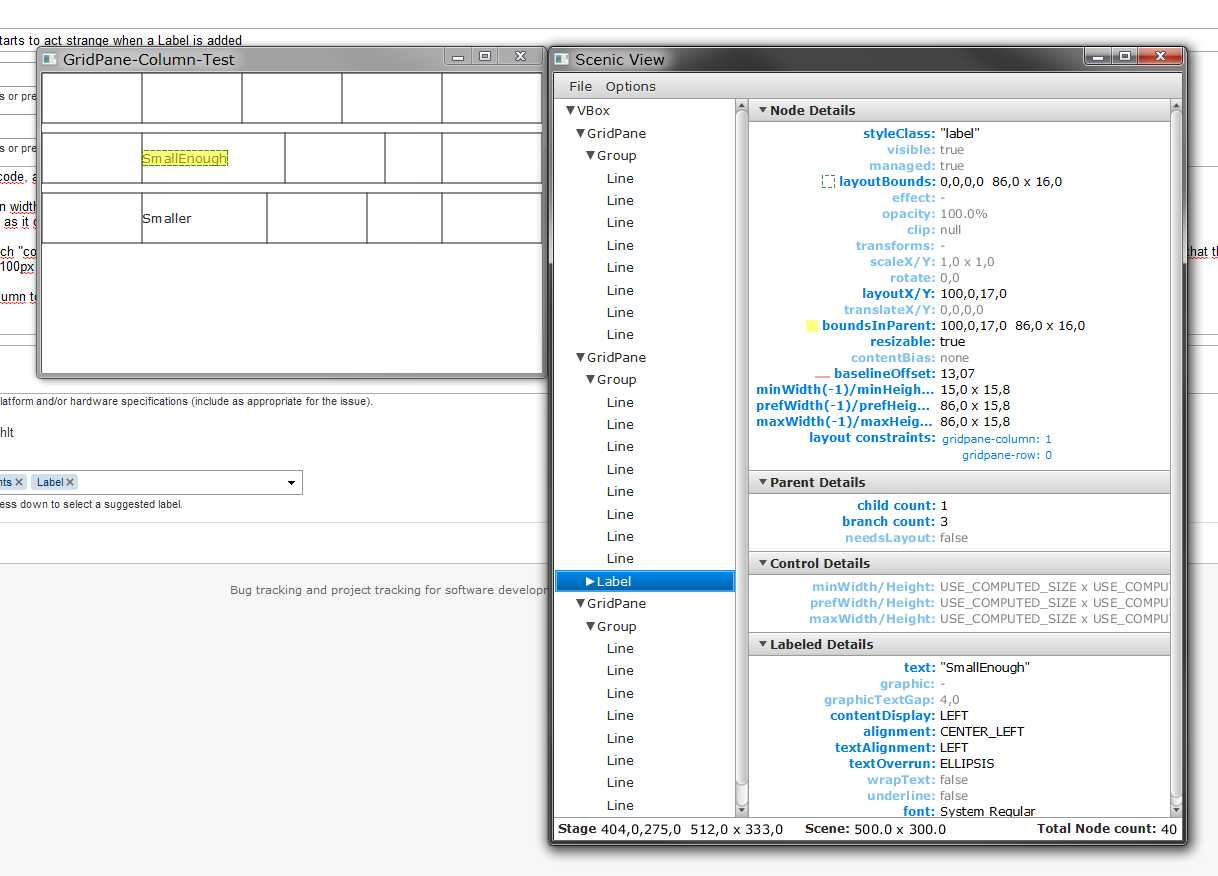Collapse the Node Details section
Viewport: 1218px width, 876px height.
click(x=762, y=111)
